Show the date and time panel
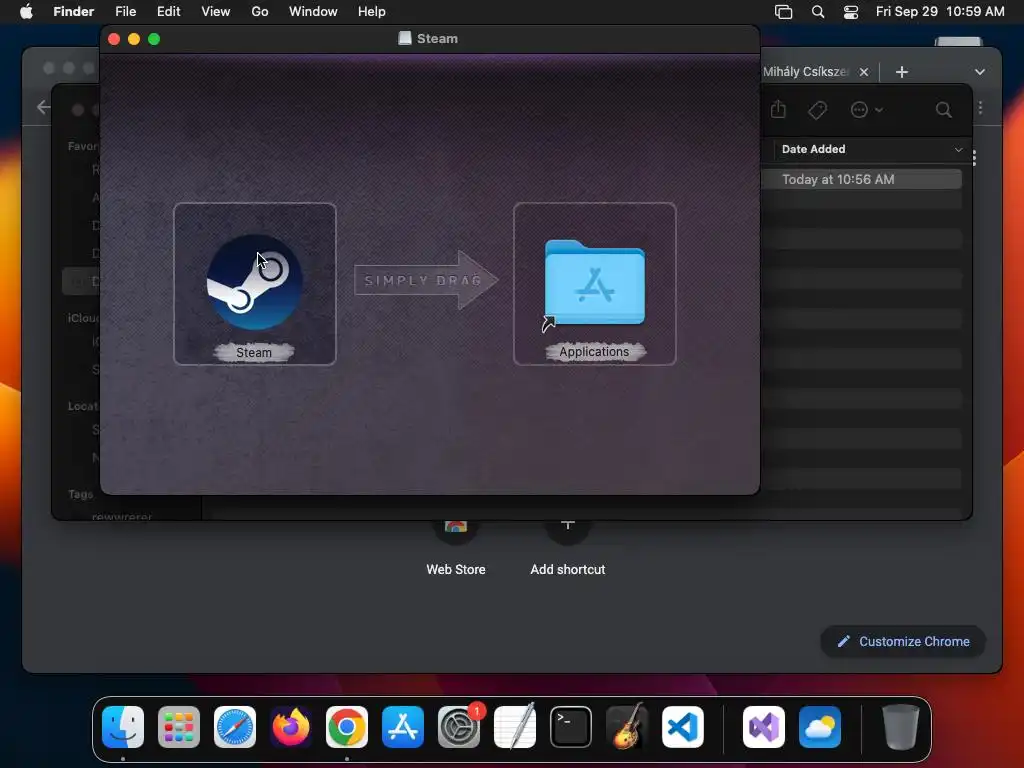The image size is (1024, 768). [x=940, y=12]
